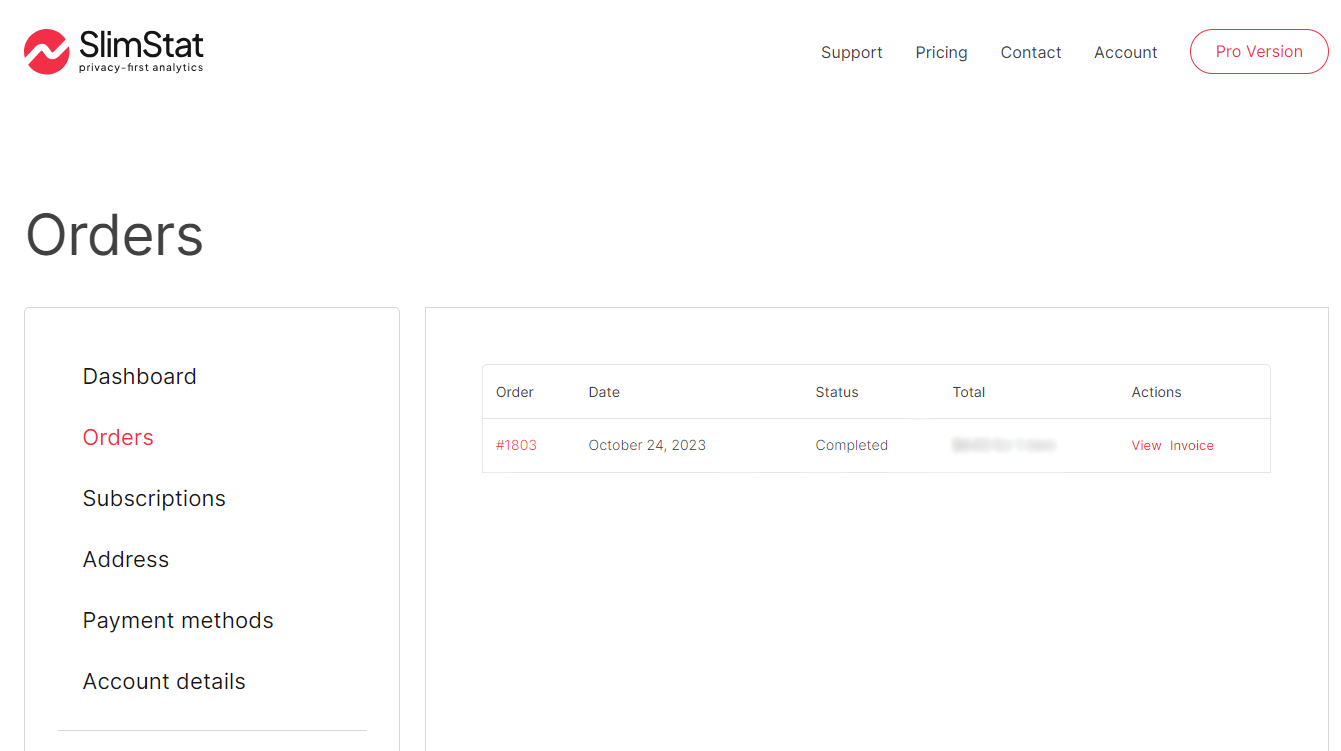Click the SlimStat logo icon

(45, 51)
